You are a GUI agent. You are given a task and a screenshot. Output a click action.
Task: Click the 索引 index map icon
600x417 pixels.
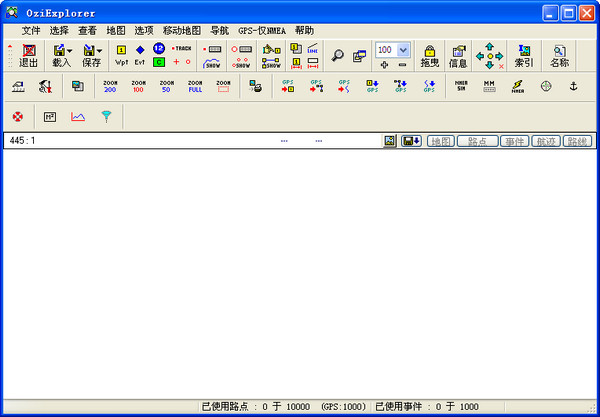point(523,55)
